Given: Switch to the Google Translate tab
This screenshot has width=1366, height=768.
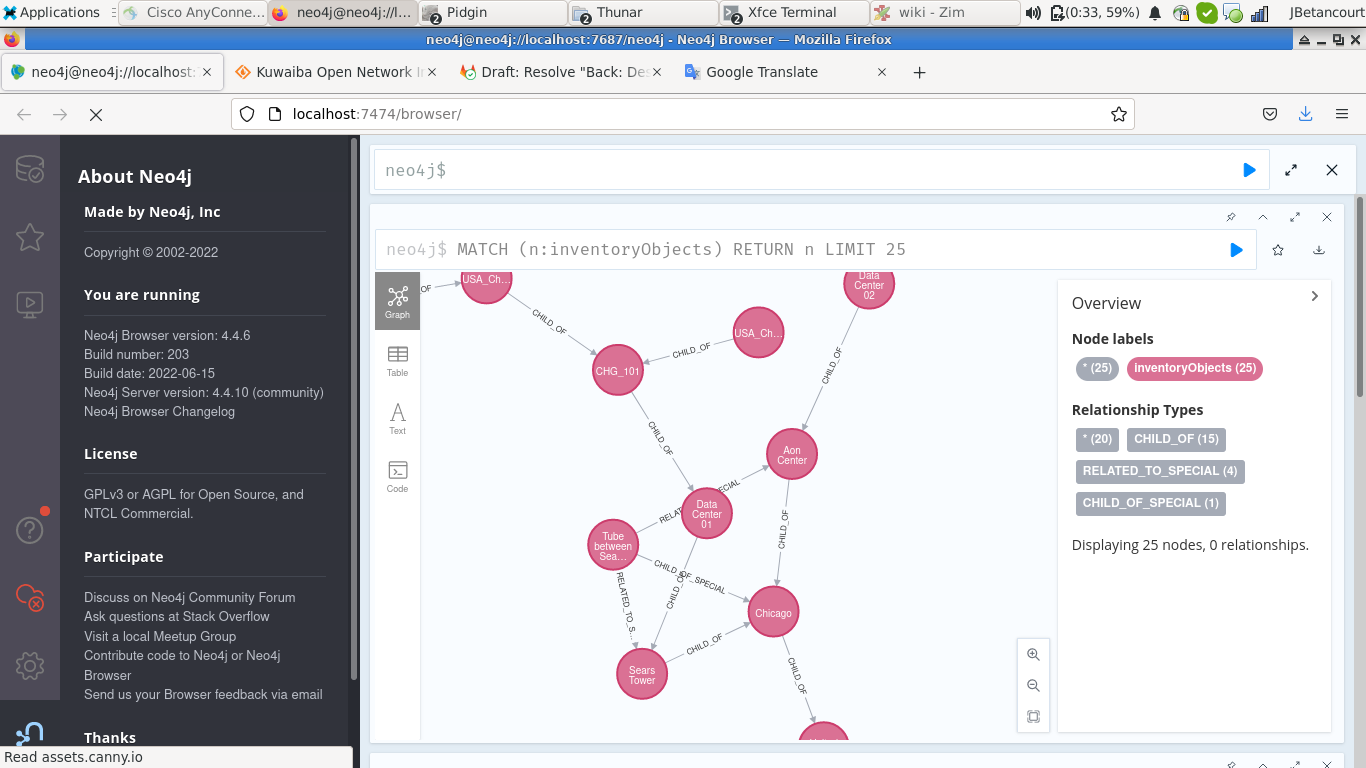Looking at the screenshot, I should [x=761, y=72].
